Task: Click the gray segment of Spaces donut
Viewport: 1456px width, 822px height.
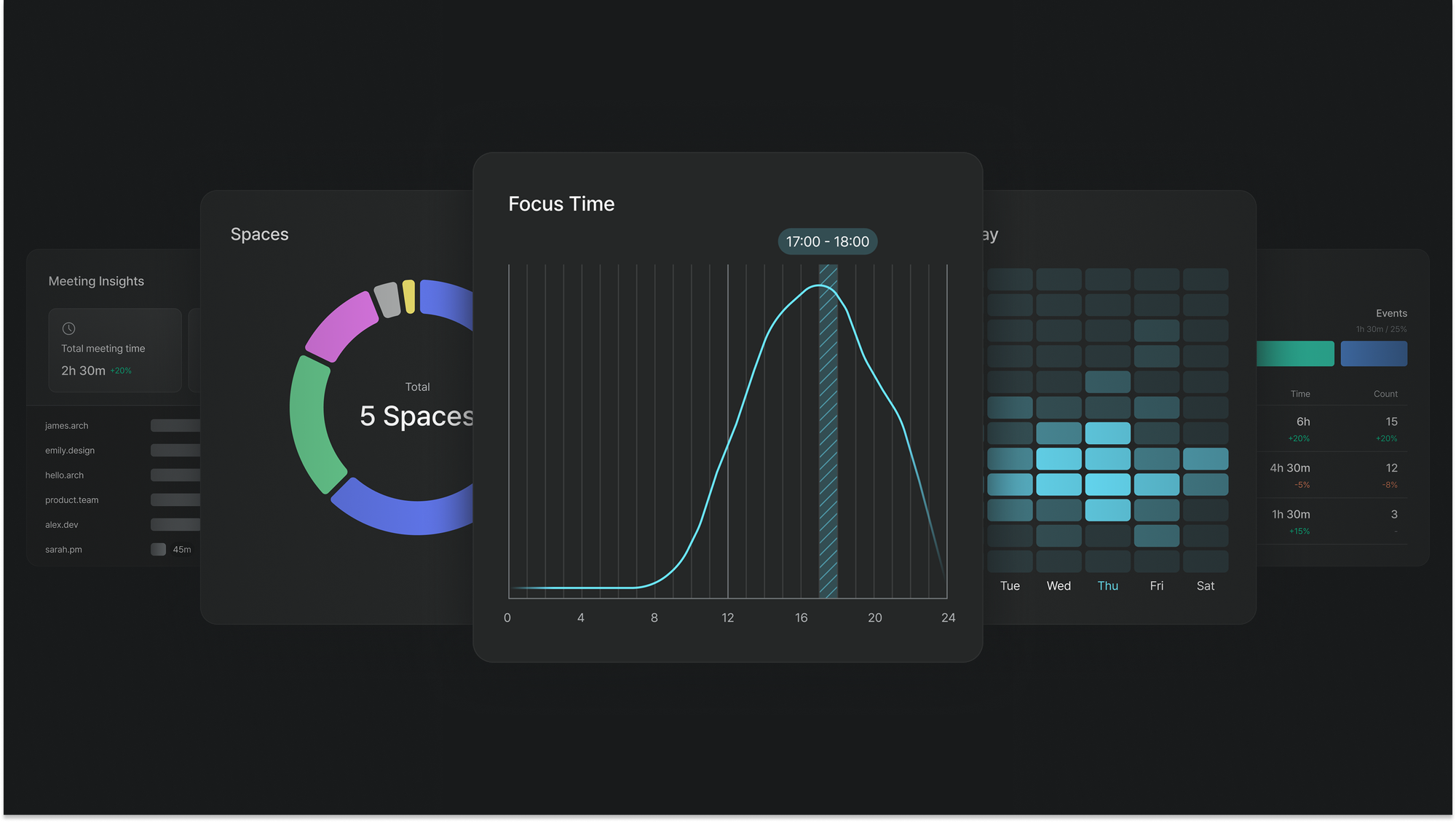Action: point(388,300)
